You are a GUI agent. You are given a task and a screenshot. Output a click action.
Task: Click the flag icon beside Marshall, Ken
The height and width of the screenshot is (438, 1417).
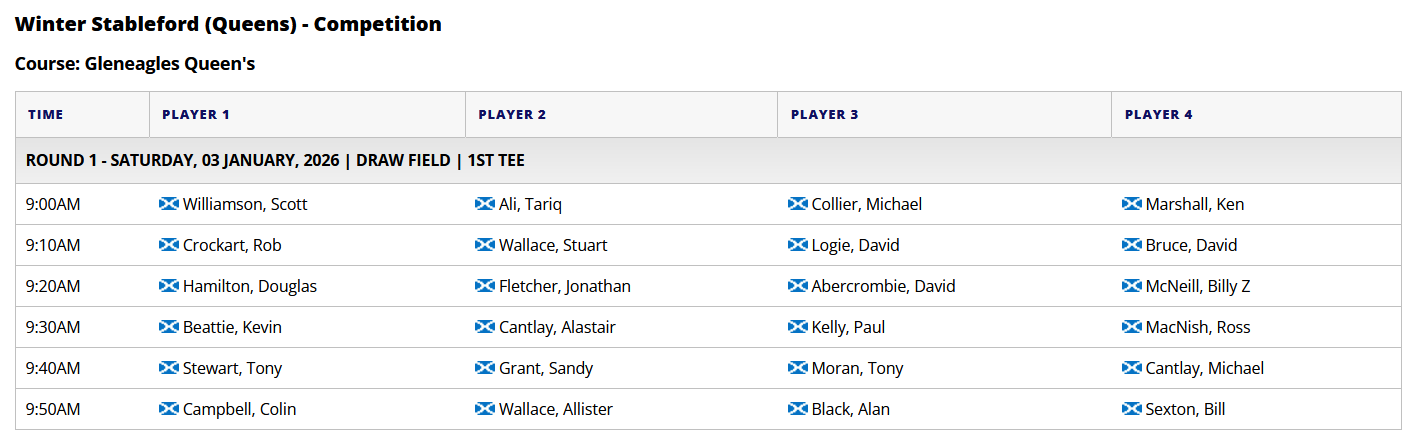1132,204
